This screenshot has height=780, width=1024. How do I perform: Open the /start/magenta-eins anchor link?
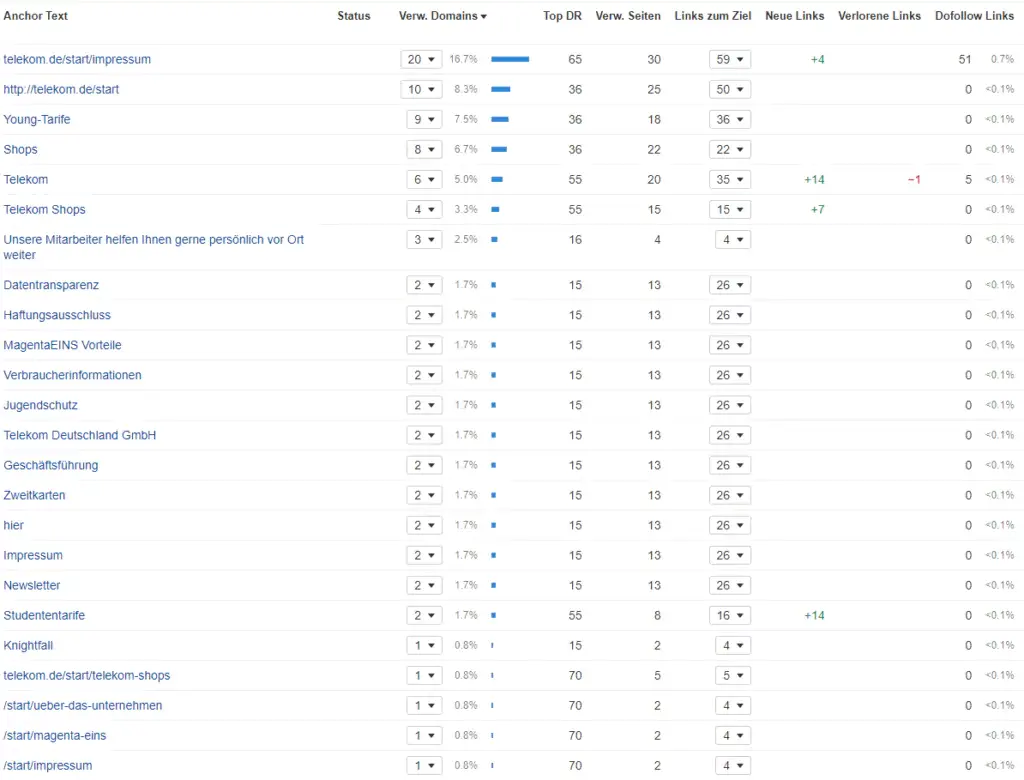tap(54, 736)
